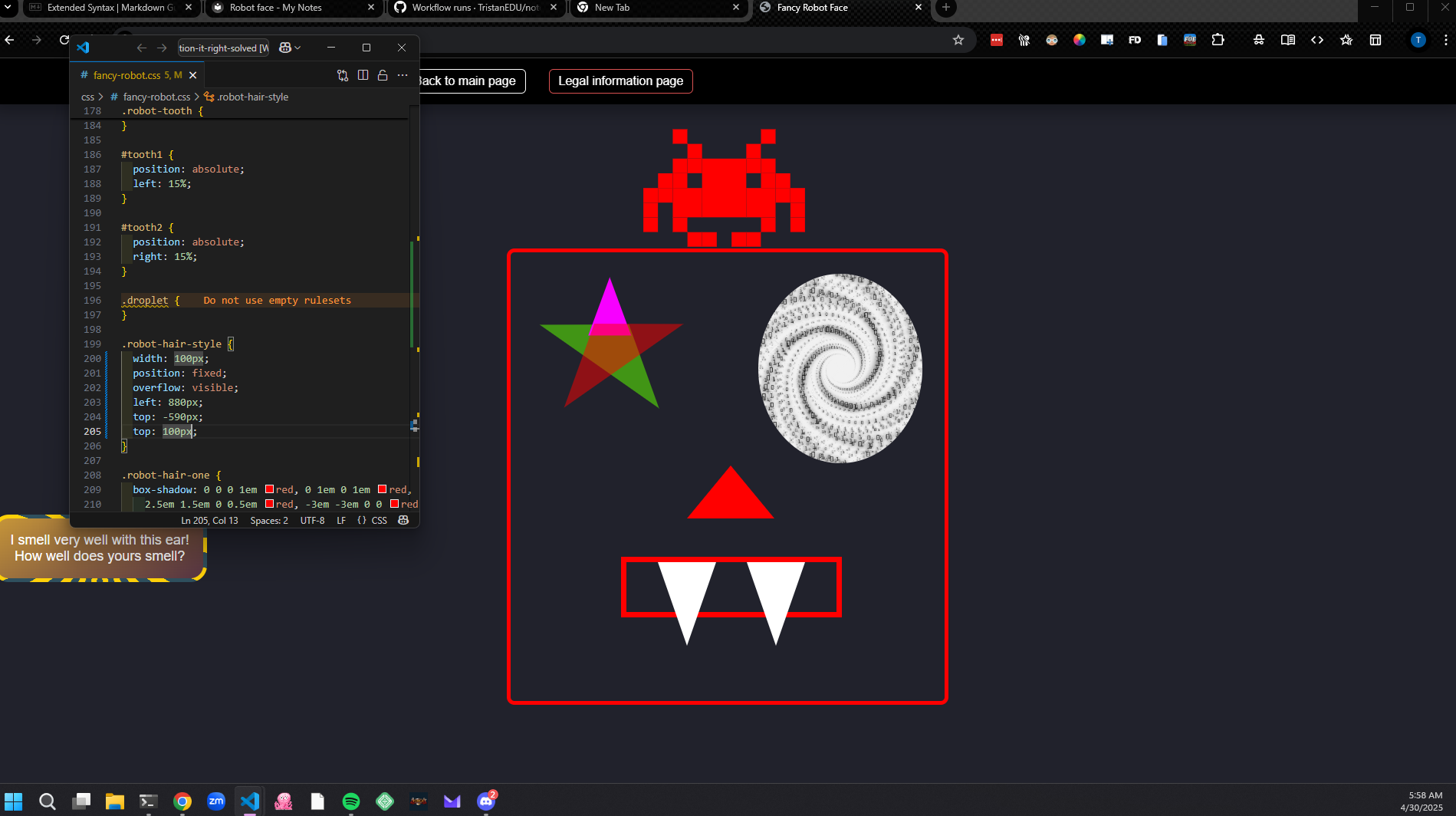The image size is (1456, 816).
Task: Open the browser tab search dropdown
Action: tap(8, 7)
